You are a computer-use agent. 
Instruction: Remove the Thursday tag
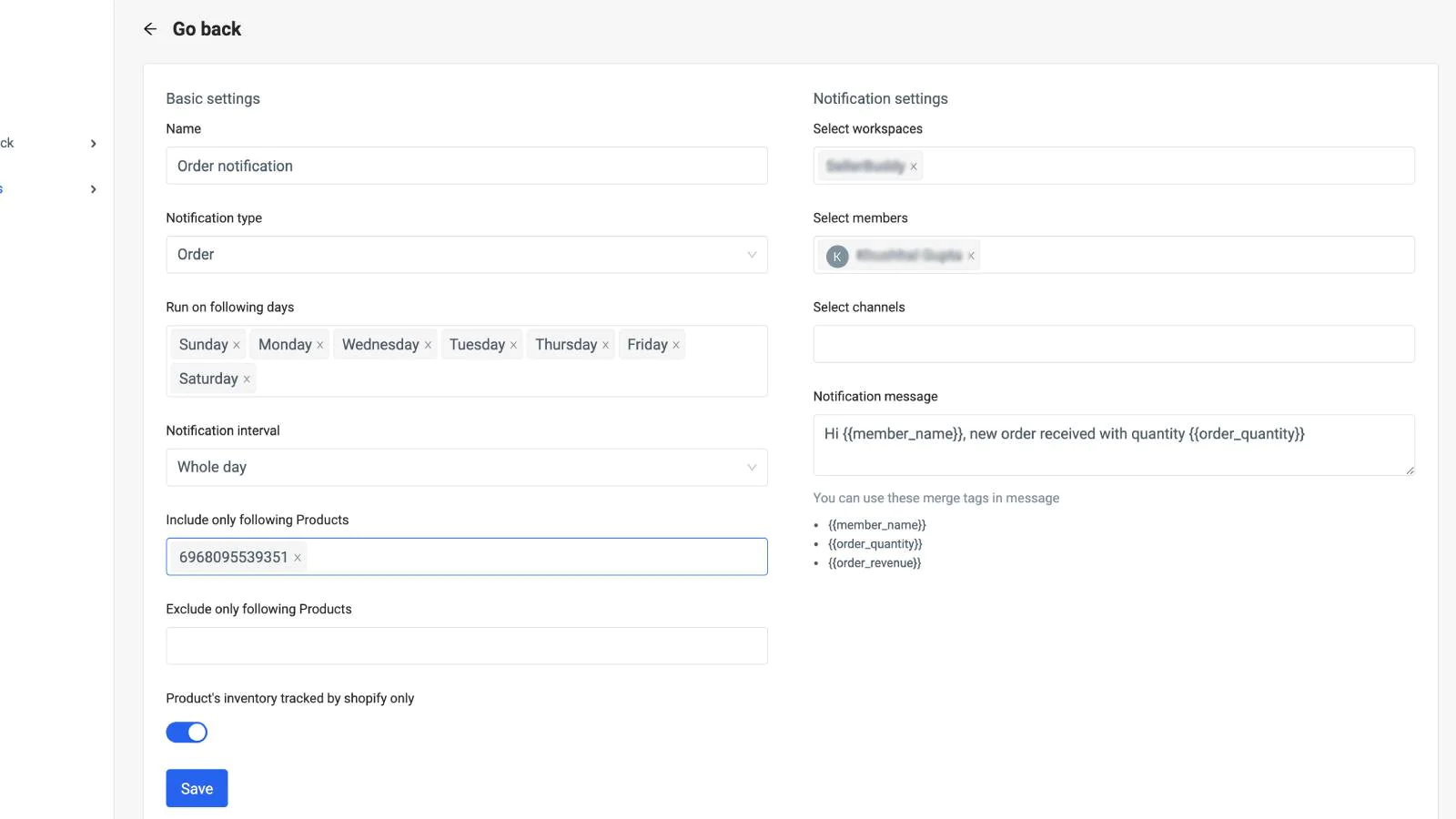point(606,345)
